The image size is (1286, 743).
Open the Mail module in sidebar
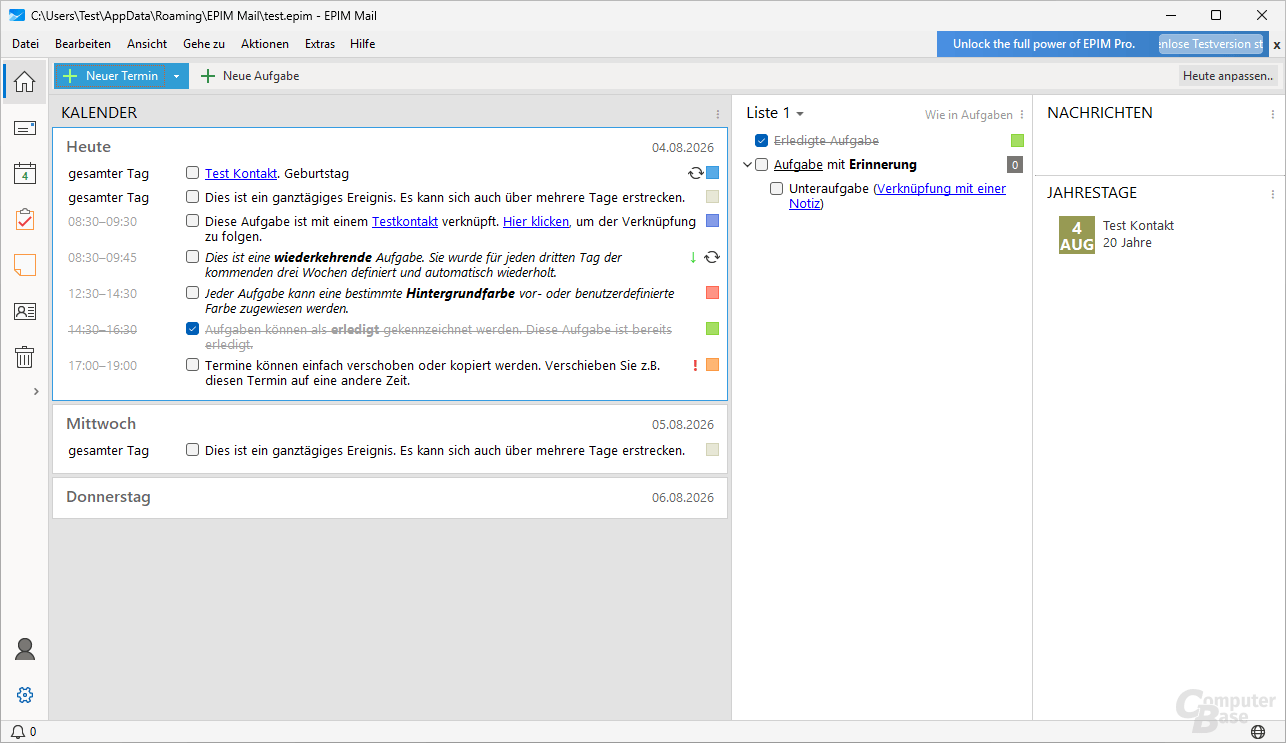(x=24, y=128)
